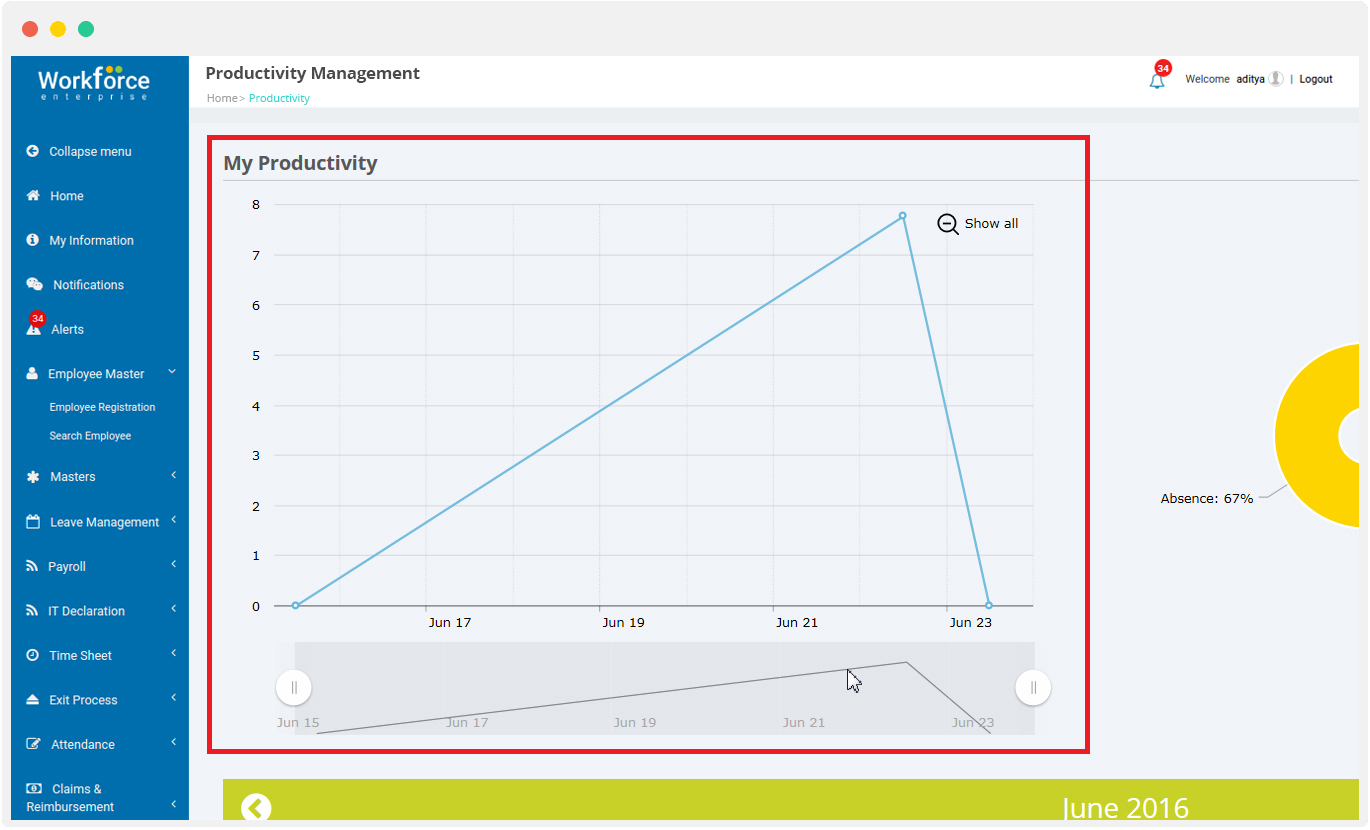1370x830 pixels.
Task: Open the Claims & Reimbursement section
Action: (x=70, y=797)
